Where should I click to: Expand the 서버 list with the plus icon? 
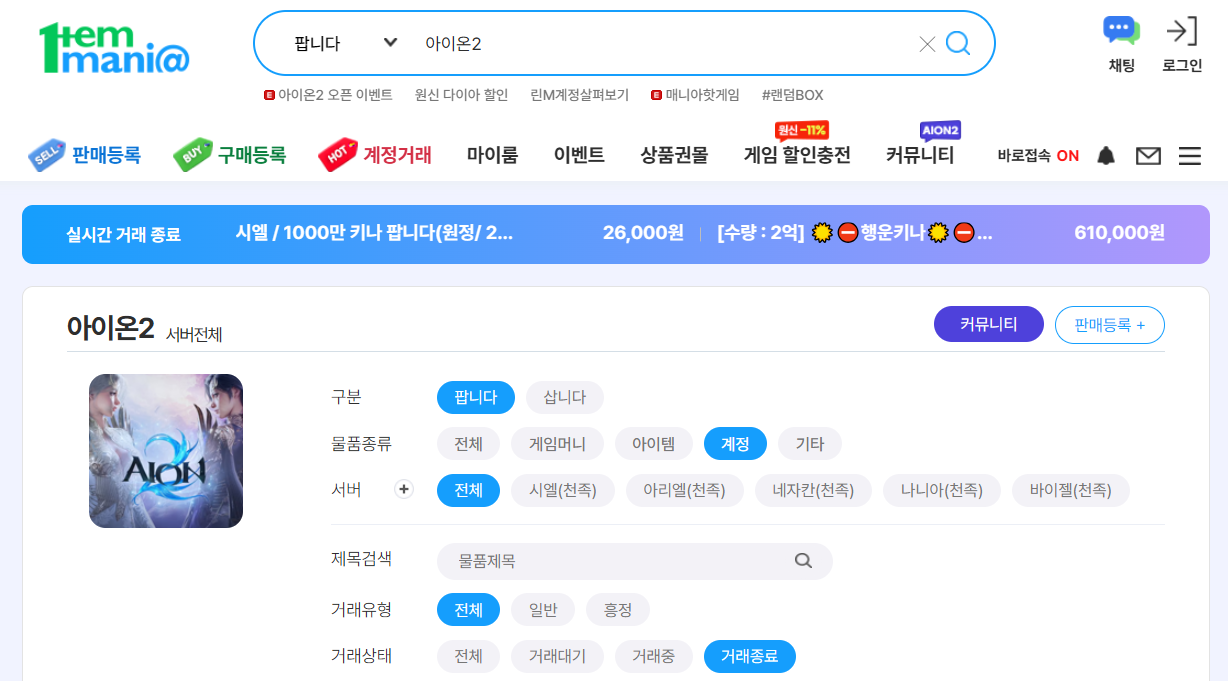404,490
